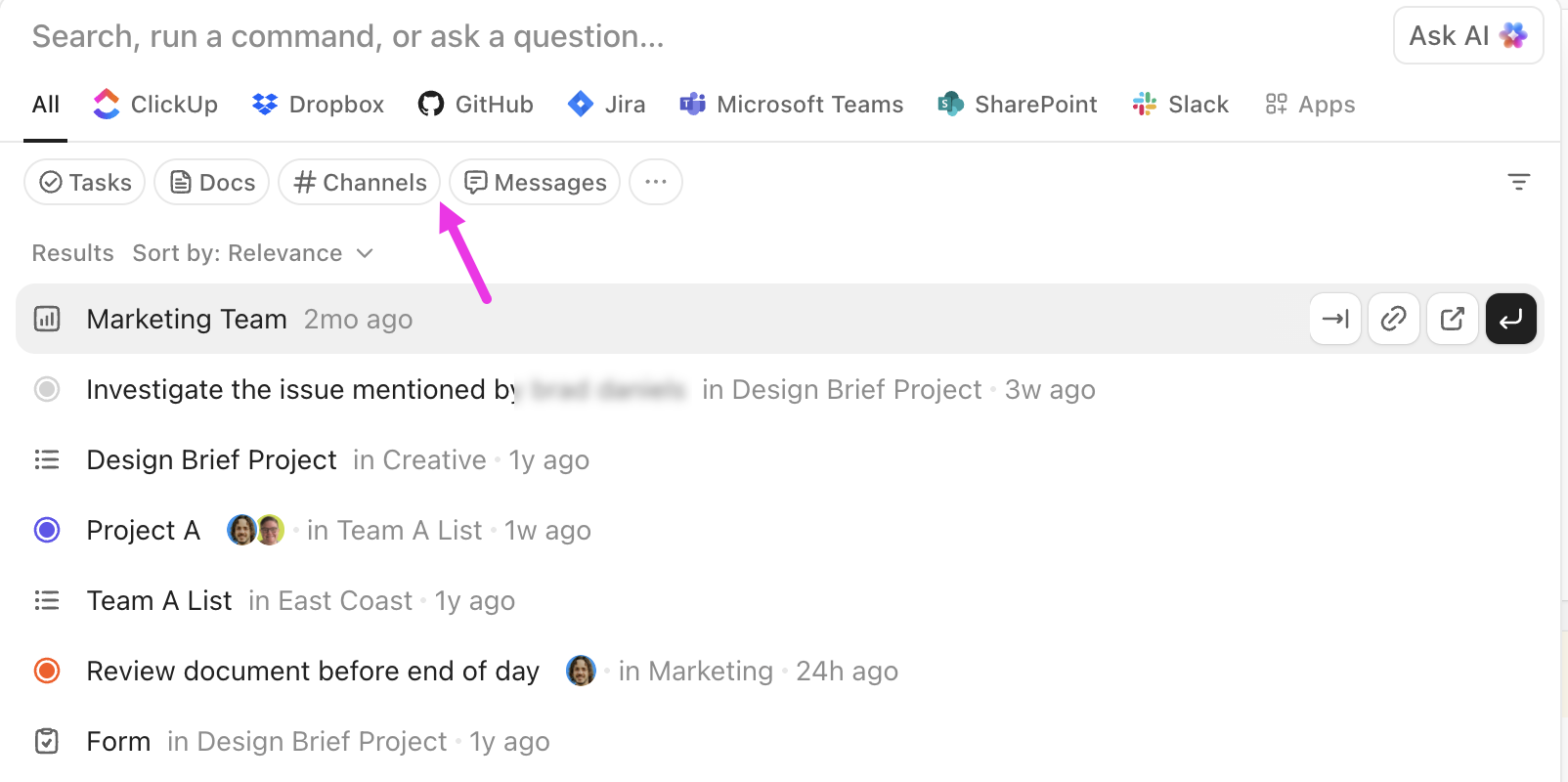Toggle the Channels filter chip

click(x=360, y=183)
